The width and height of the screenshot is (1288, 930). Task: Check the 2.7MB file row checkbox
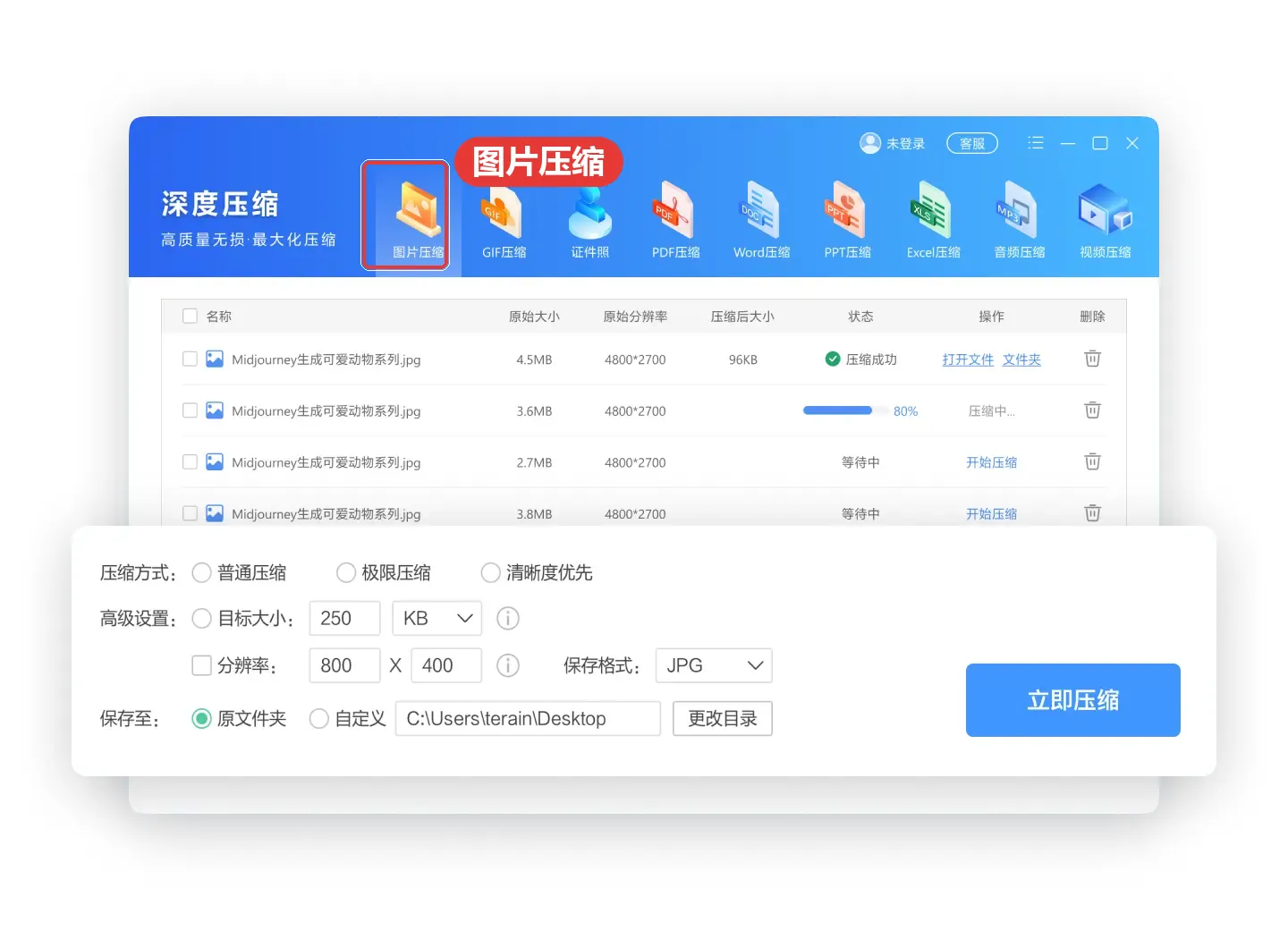190,461
